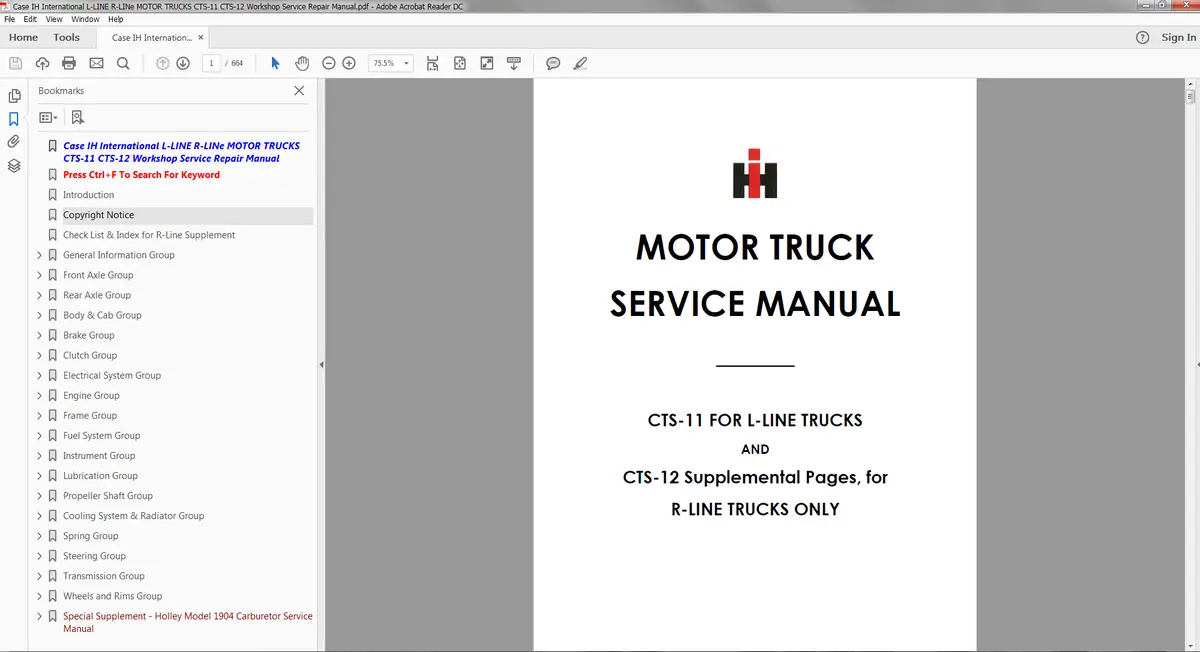This screenshot has height=652, width=1200.
Task: Select the Lubrication Group bookmark
Action: tap(100, 476)
